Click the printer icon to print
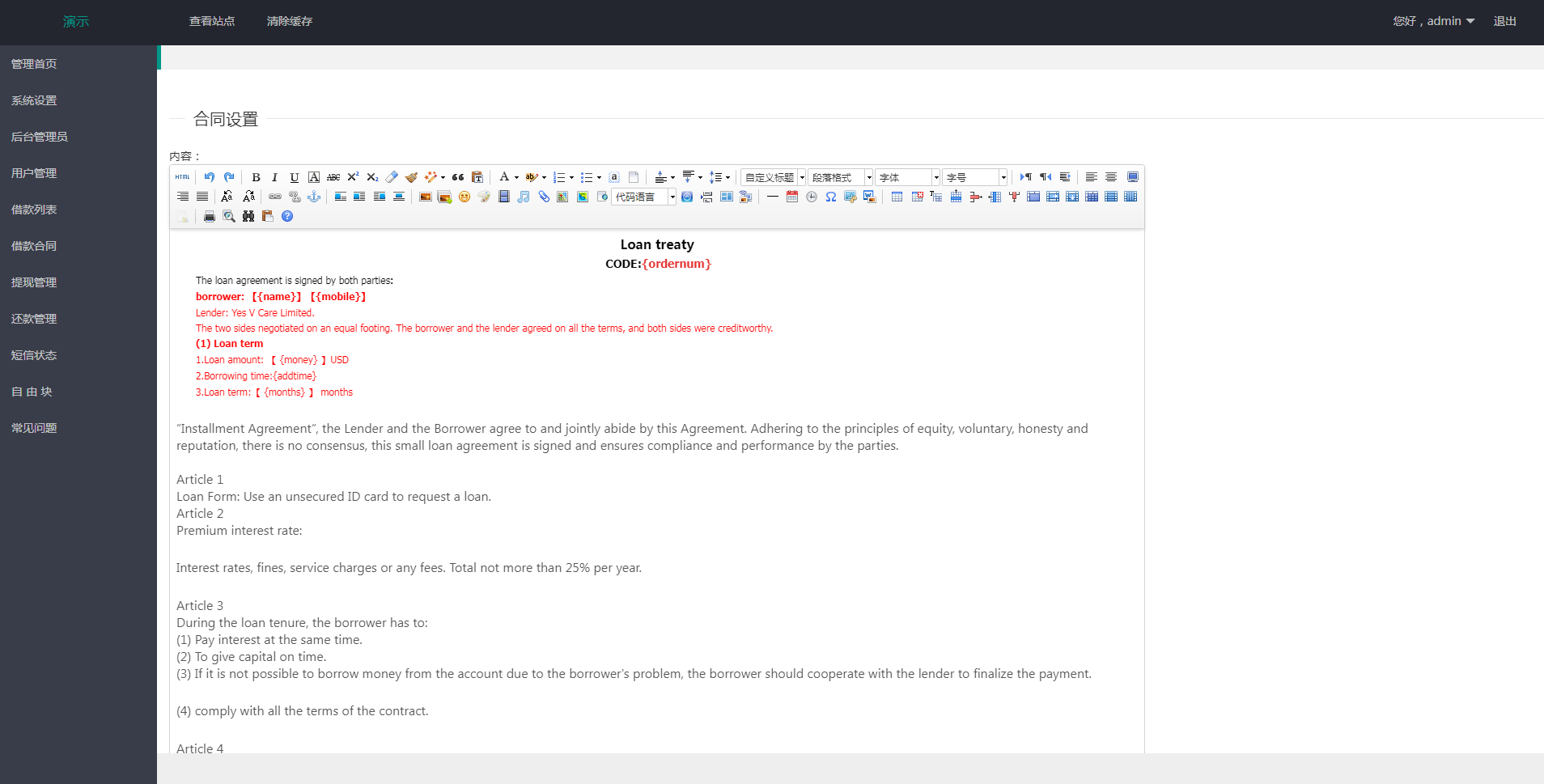The height and width of the screenshot is (784, 1544). pyautogui.click(x=210, y=216)
